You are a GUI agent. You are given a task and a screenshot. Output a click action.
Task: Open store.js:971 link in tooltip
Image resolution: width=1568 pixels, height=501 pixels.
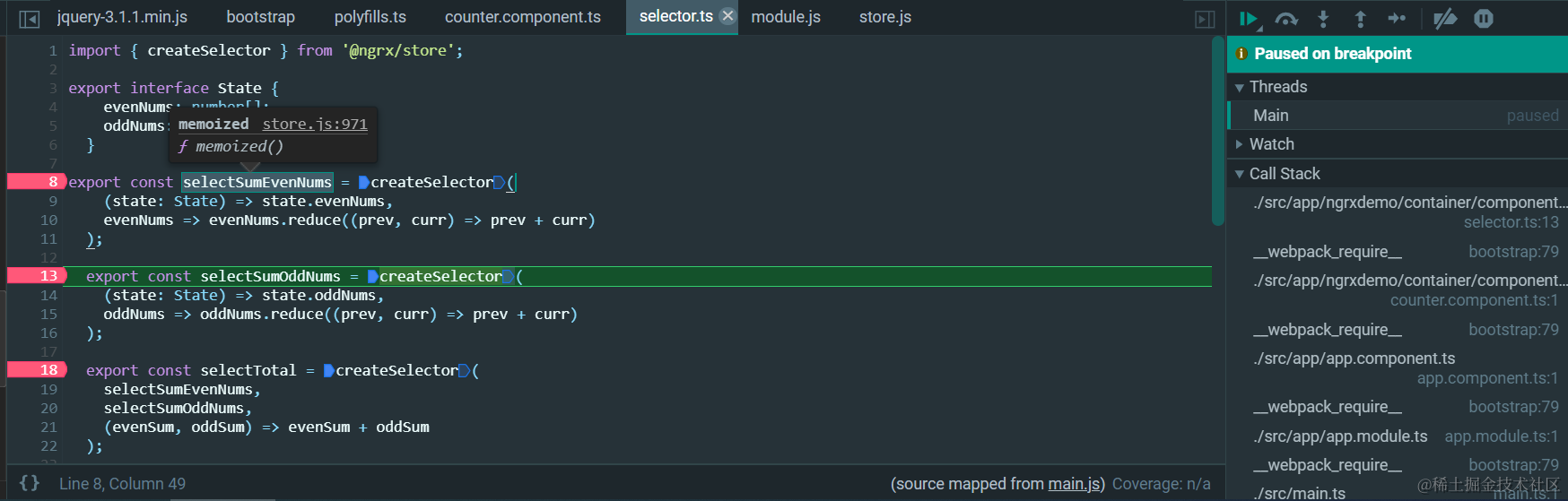(314, 124)
